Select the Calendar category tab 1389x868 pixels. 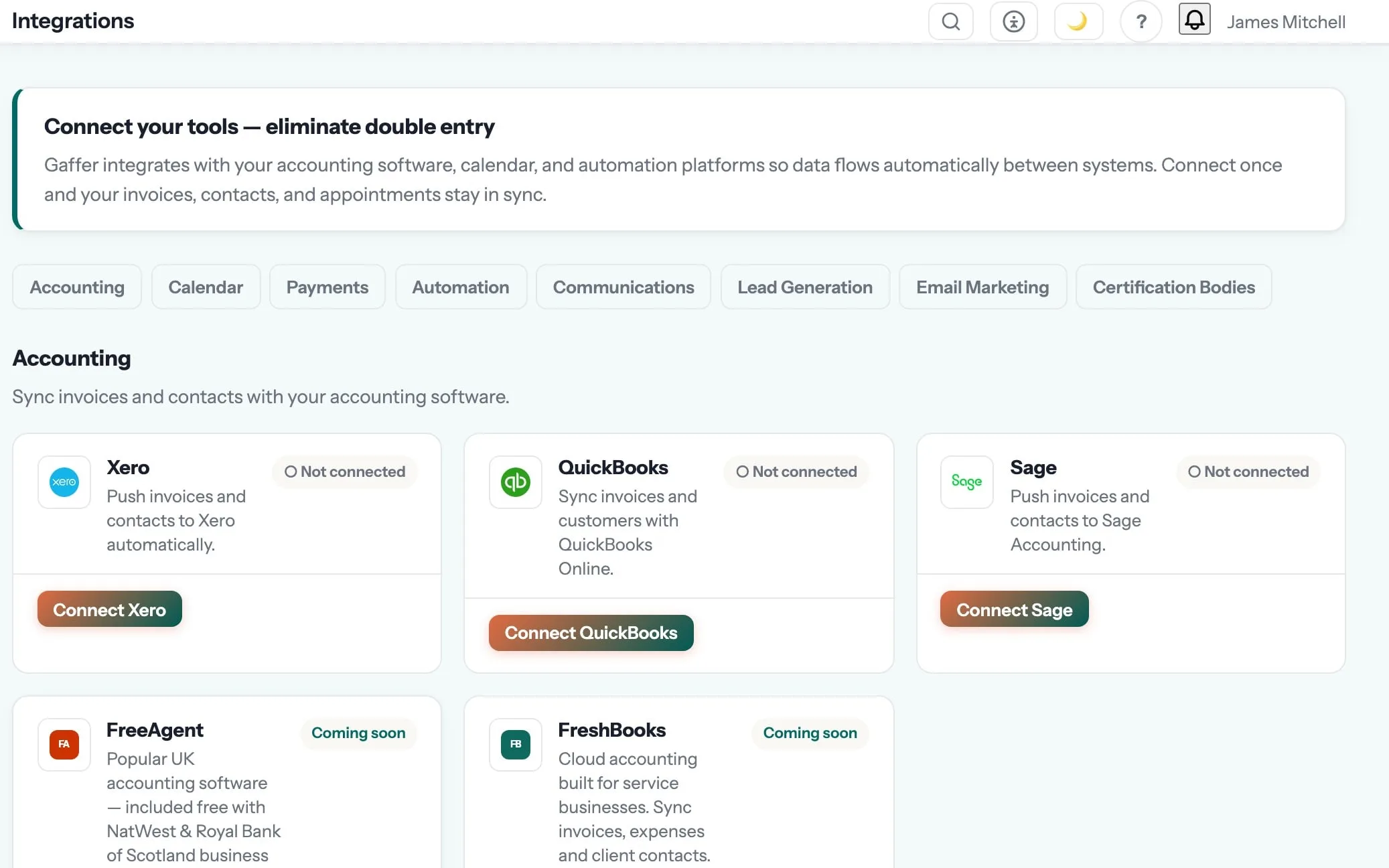(x=206, y=287)
